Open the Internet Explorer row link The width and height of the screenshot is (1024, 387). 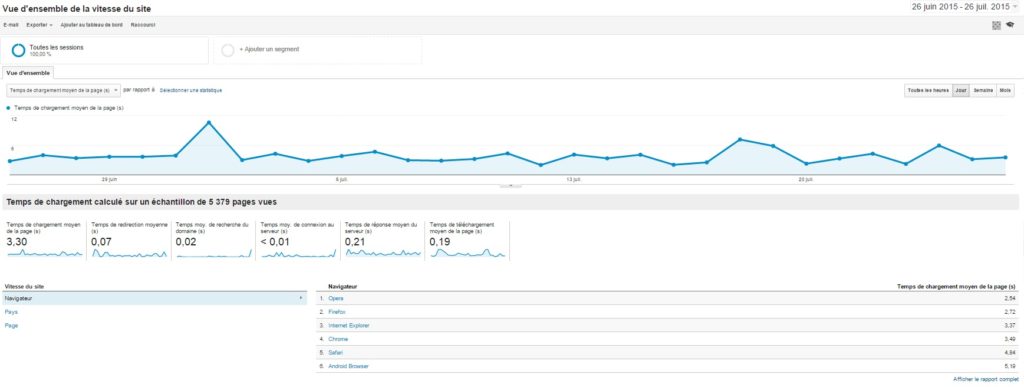tap(349, 325)
